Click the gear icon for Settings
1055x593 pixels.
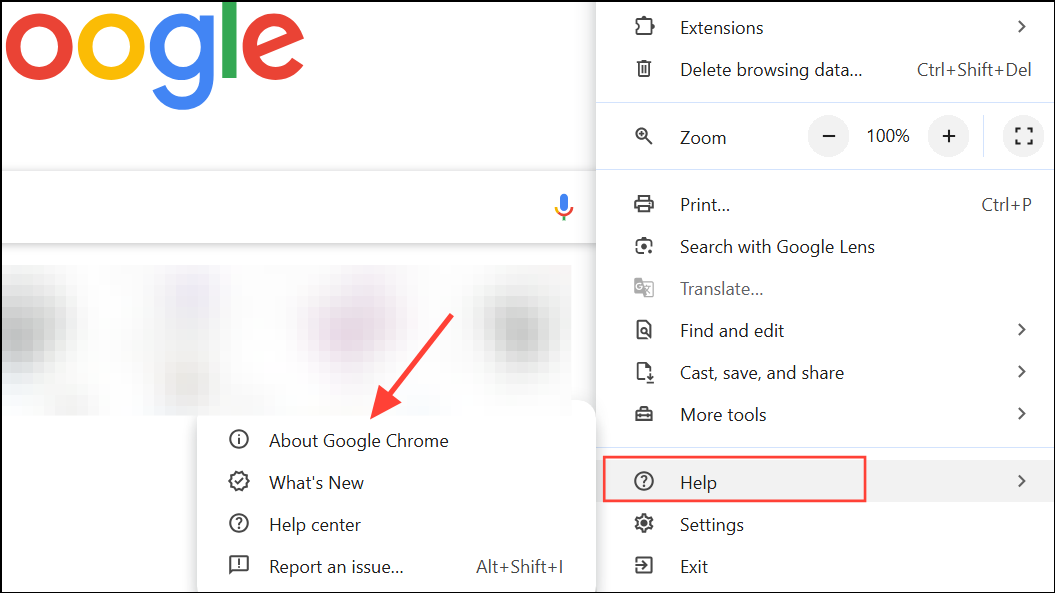(x=644, y=524)
